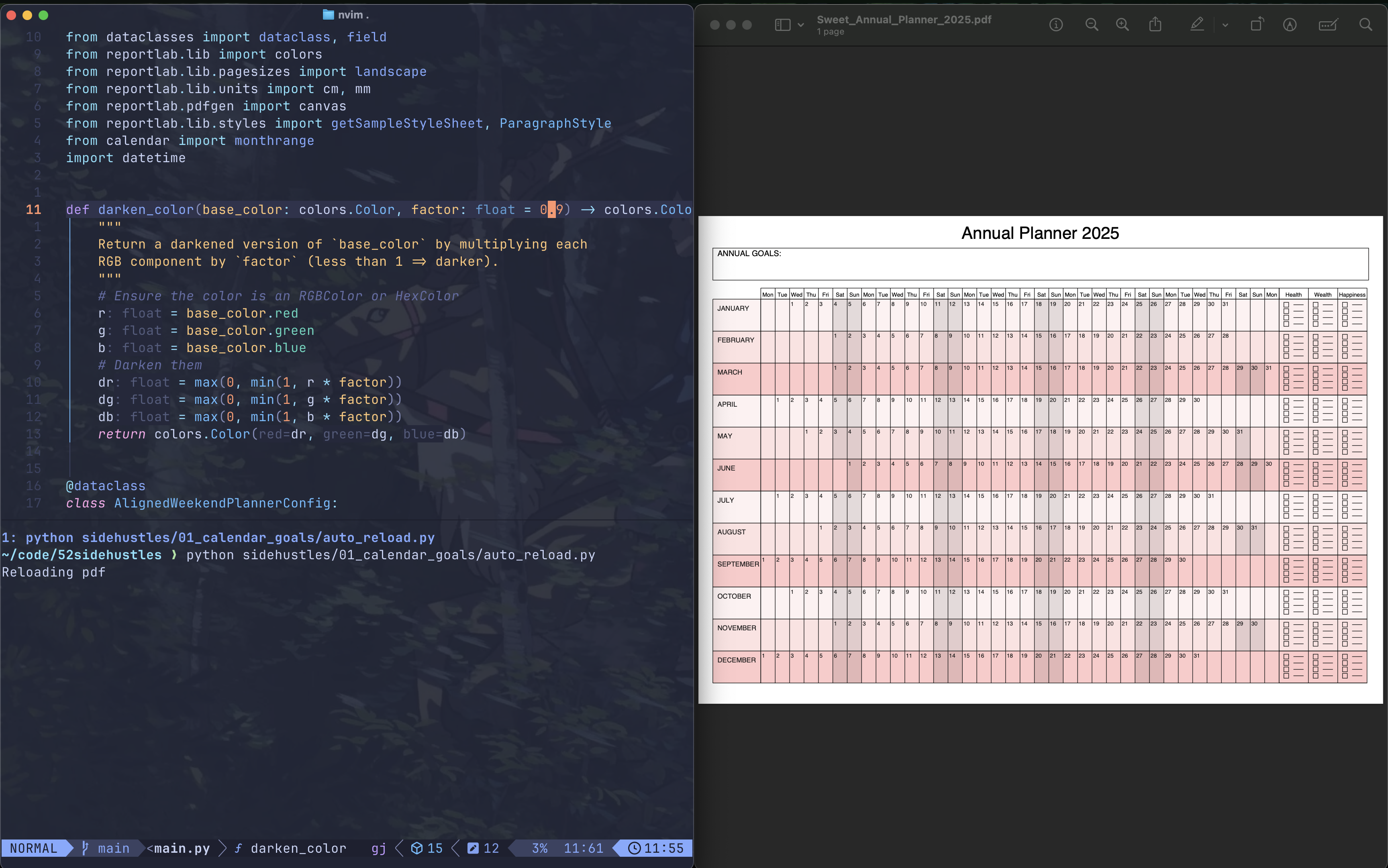Check first Happiness checkbox in JANUARY row
The width and height of the screenshot is (1388, 868).
tap(1345, 305)
